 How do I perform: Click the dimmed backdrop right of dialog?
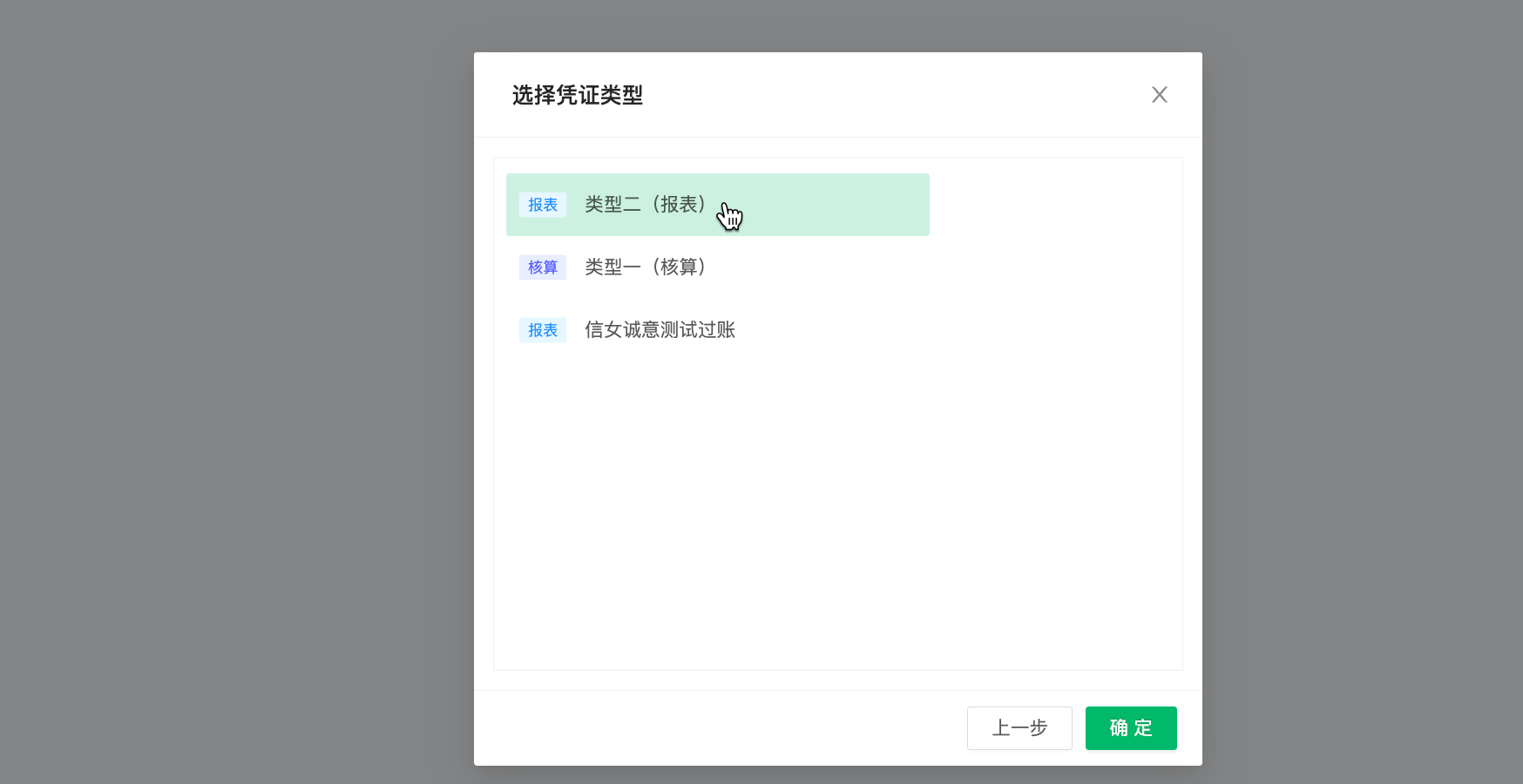click(x=1359, y=392)
